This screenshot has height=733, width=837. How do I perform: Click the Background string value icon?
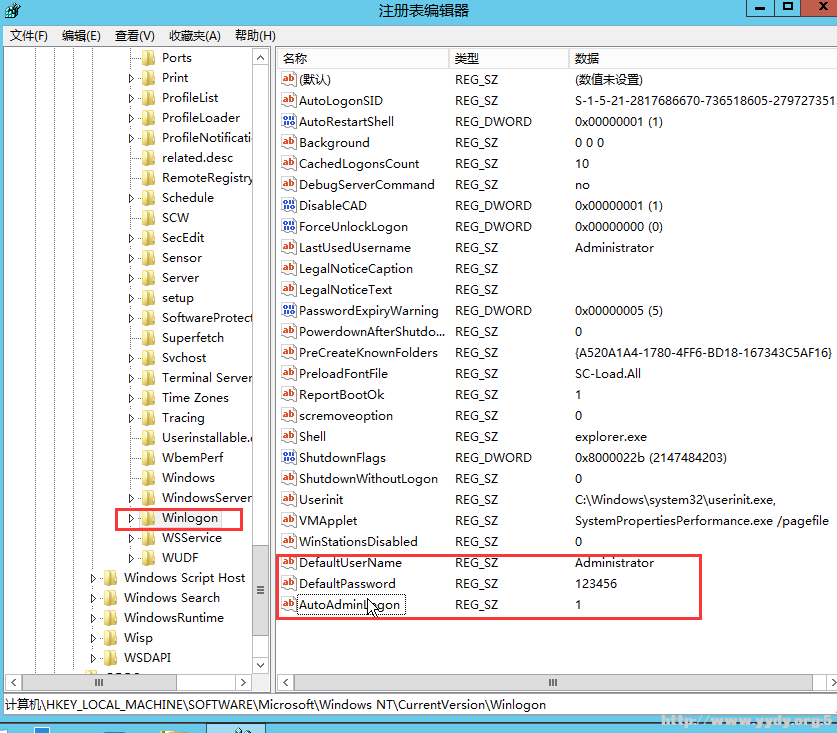pyautogui.click(x=288, y=142)
